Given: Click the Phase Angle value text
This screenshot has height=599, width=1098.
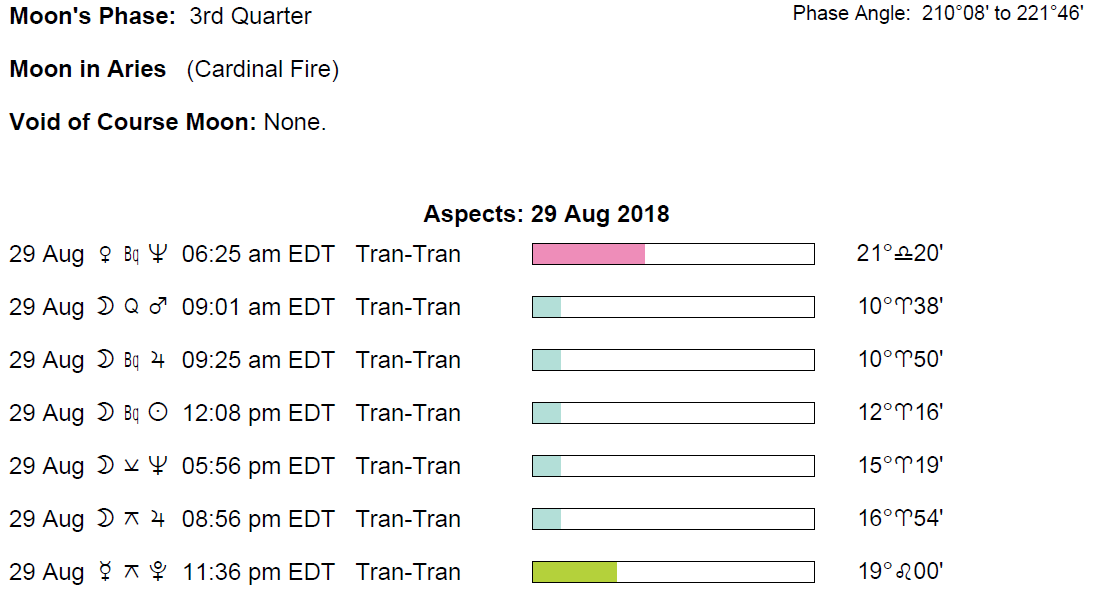Looking at the screenshot, I should (1003, 14).
